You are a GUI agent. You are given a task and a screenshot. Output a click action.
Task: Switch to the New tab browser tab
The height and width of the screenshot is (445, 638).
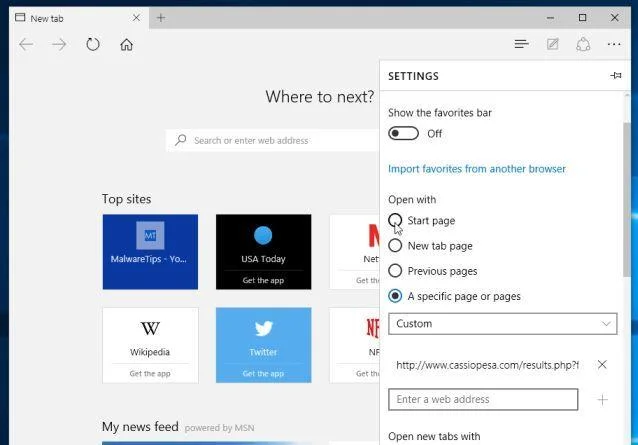(78, 18)
